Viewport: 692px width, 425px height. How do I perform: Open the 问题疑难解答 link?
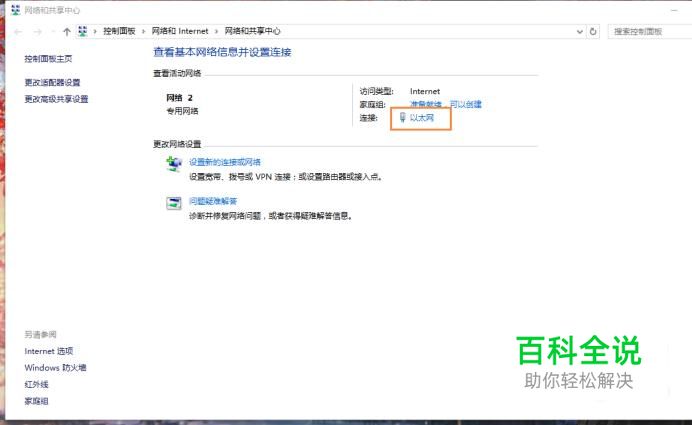coord(213,201)
